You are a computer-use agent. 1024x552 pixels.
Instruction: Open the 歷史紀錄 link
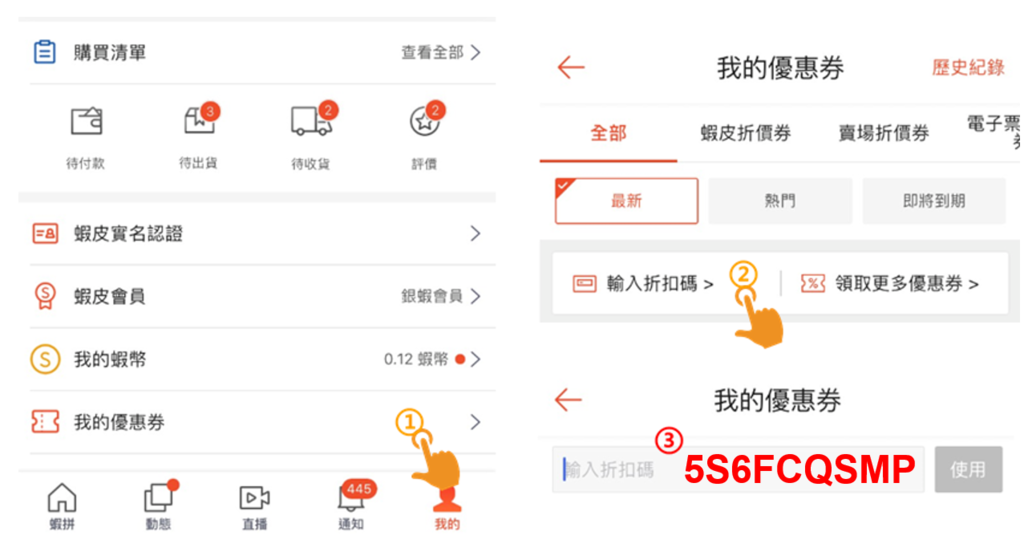[x=968, y=67]
